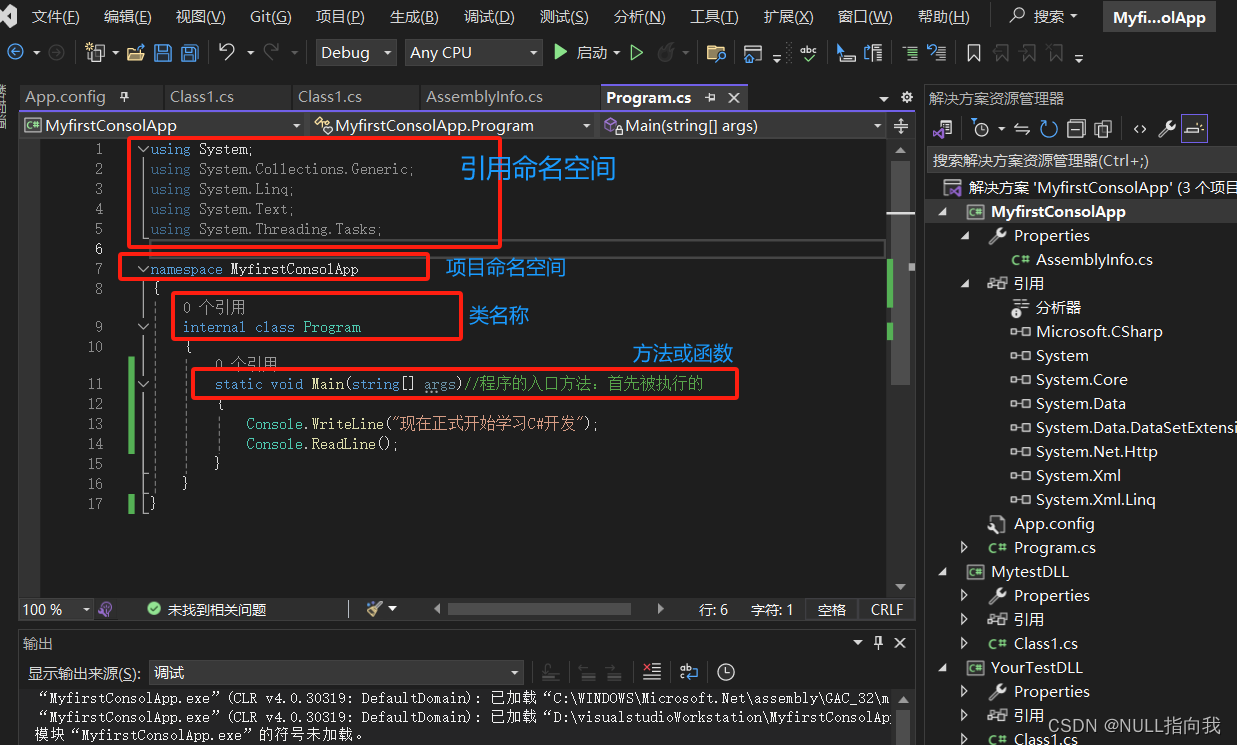1237x745 pixels.
Task: Toggle a bookmark with the bookmark icon
Action: coord(974,52)
